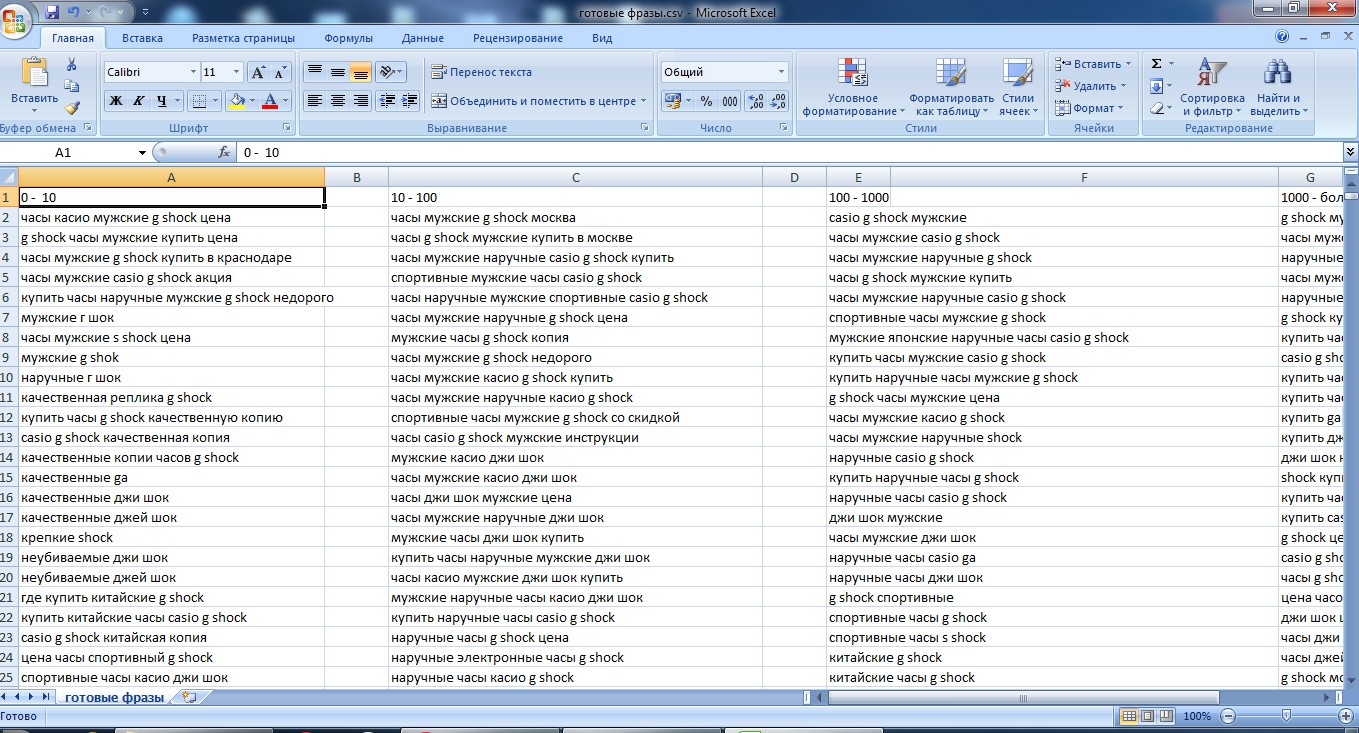Open Условное форматирование dropdown
The width and height of the screenshot is (1359, 733).
[853, 88]
